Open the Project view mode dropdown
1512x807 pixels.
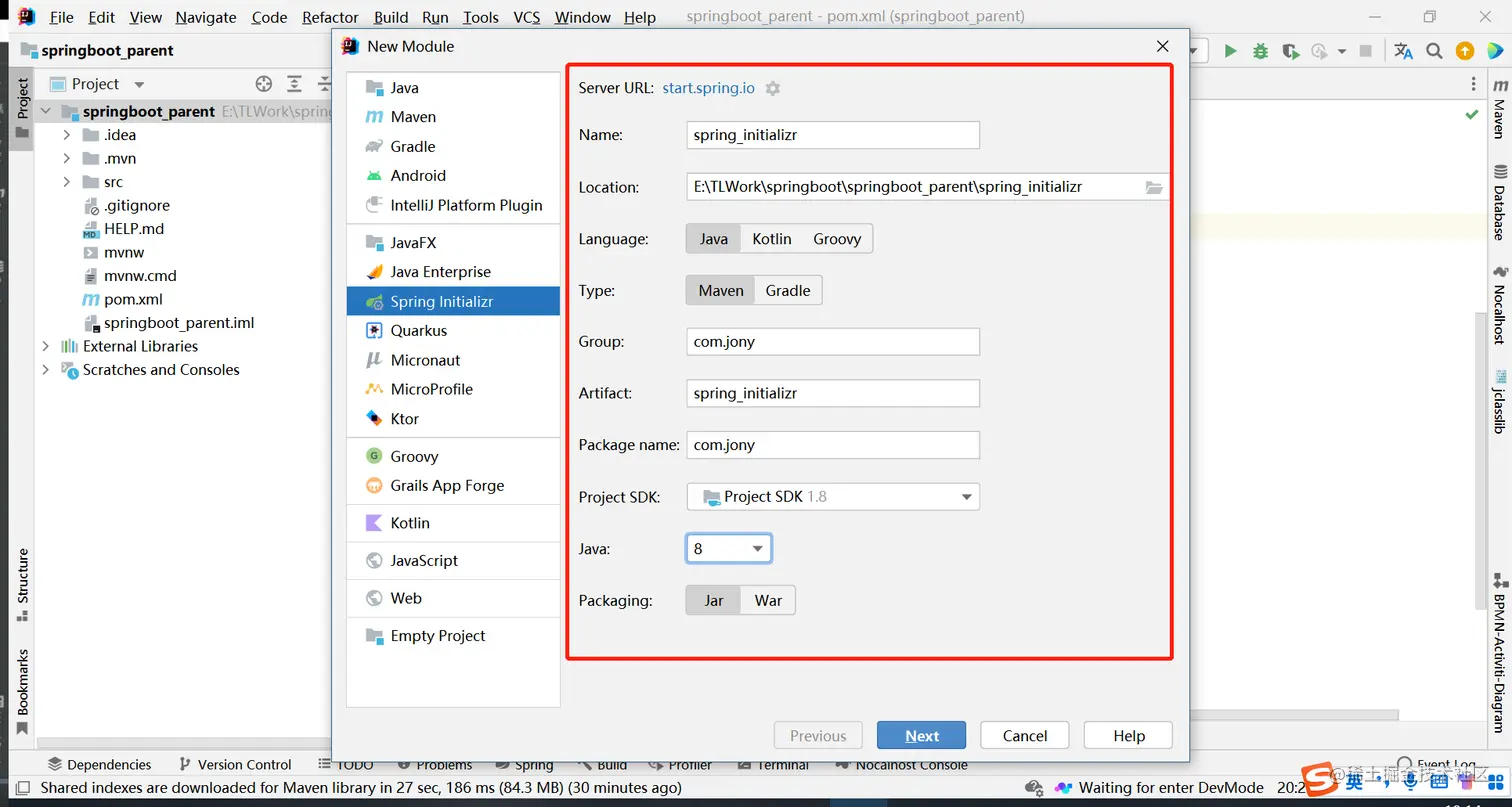pyautogui.click(x=139, y=84)
